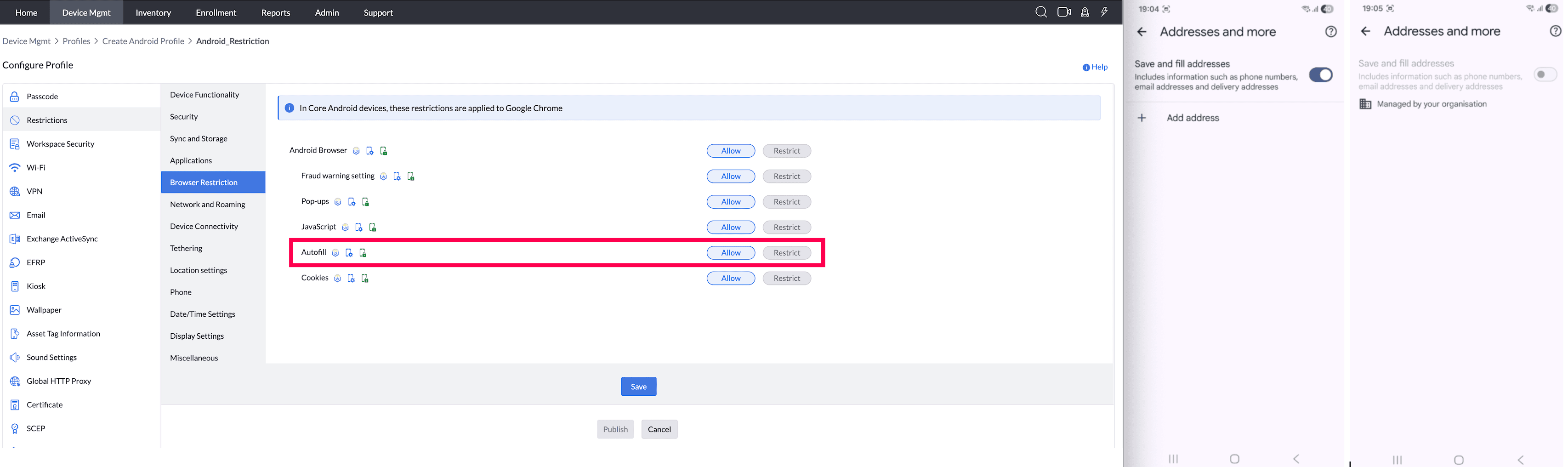Select Allow for Autofill

coord(731,253)
